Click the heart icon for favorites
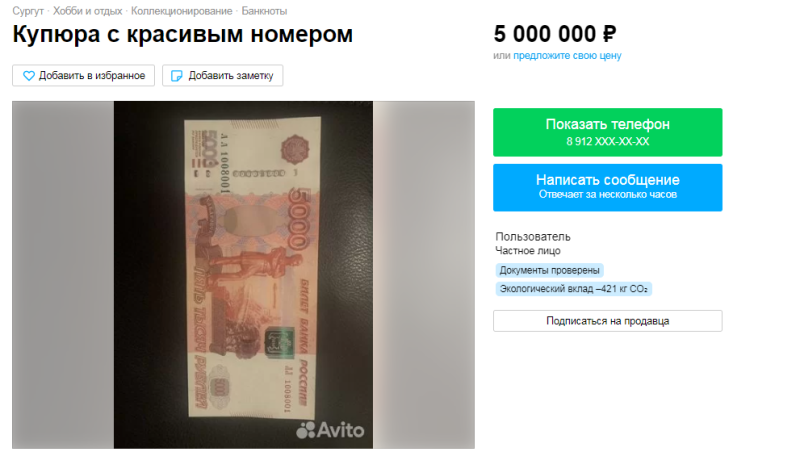800x456 pixels. tap(29, 76)
